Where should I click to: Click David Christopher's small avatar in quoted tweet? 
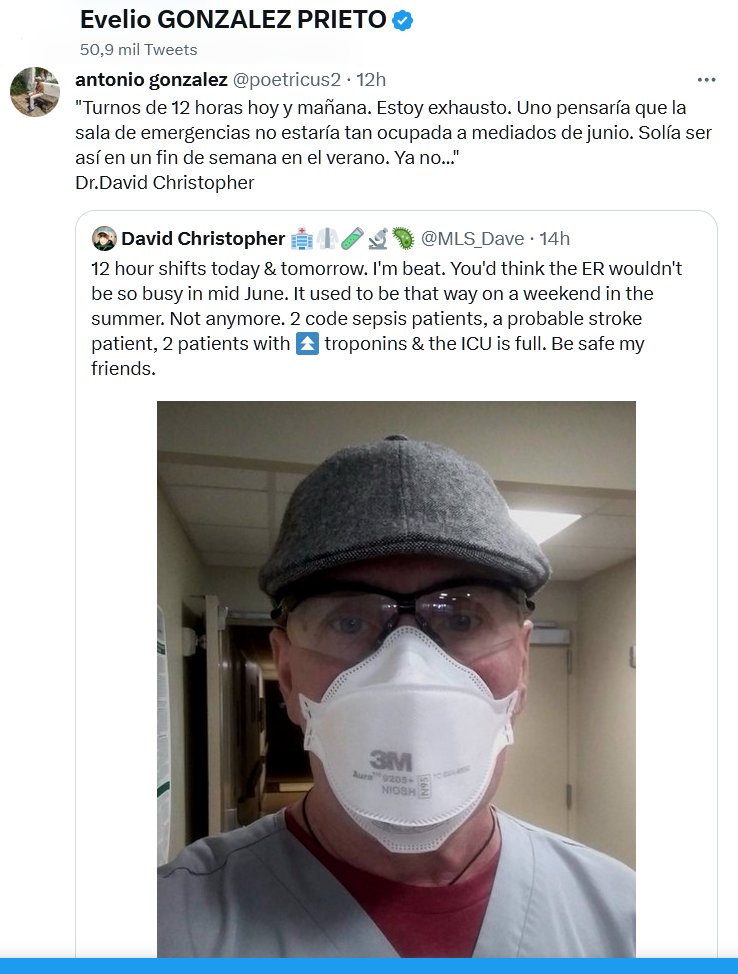coord(103,238)
